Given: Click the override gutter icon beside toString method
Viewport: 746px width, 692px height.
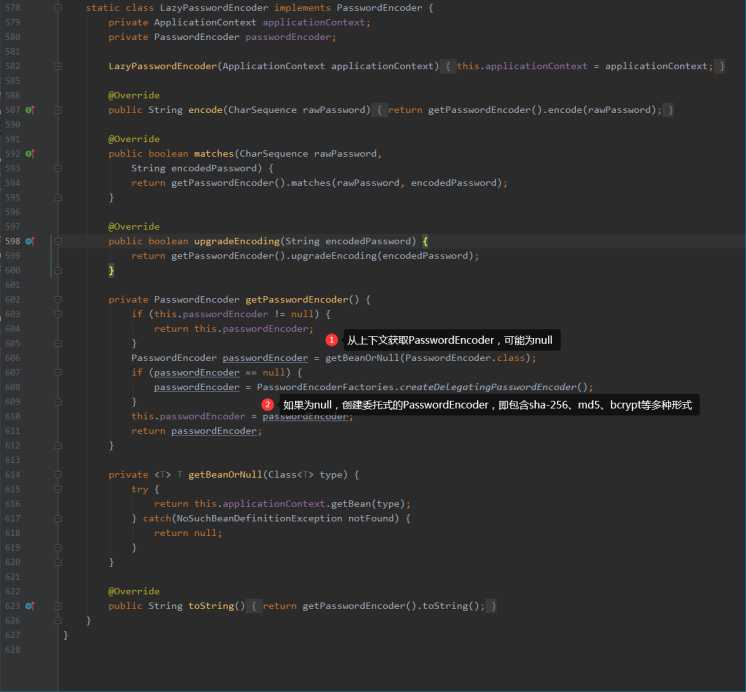Looking at the screenshot, I should [x=29, y=606].
